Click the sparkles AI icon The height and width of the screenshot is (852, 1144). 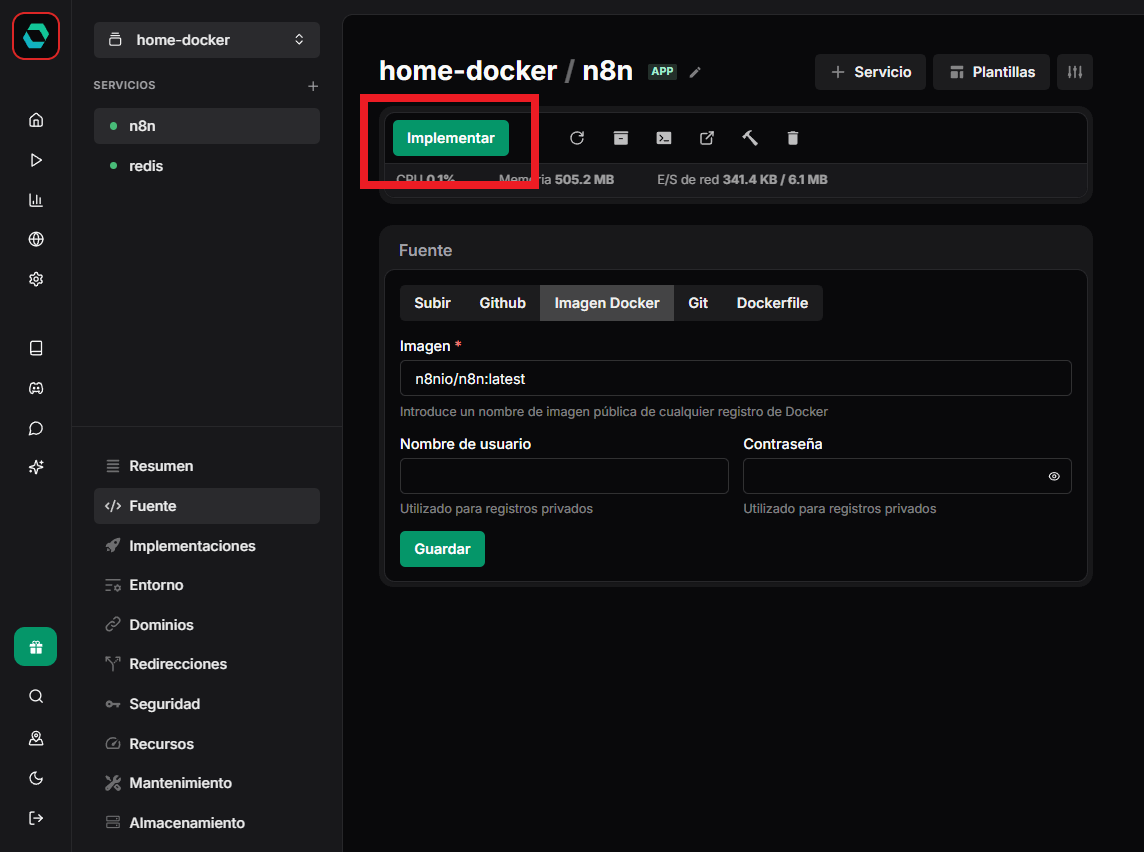(x=36, y=467)
